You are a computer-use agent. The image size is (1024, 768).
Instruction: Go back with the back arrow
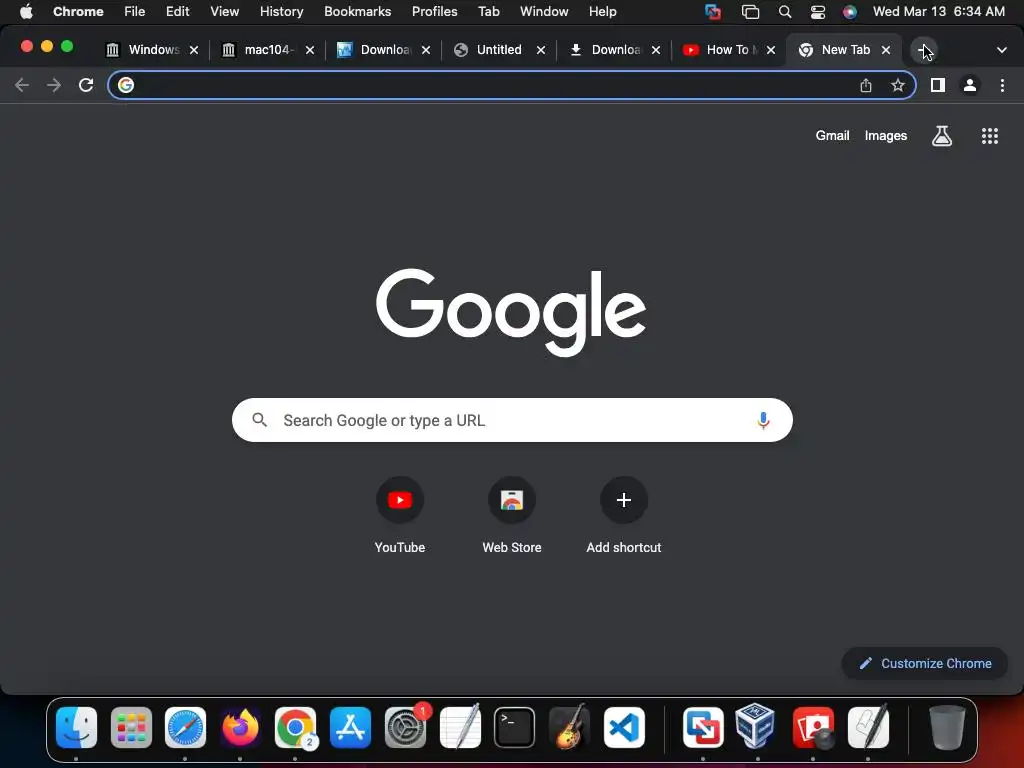[22, 85]
